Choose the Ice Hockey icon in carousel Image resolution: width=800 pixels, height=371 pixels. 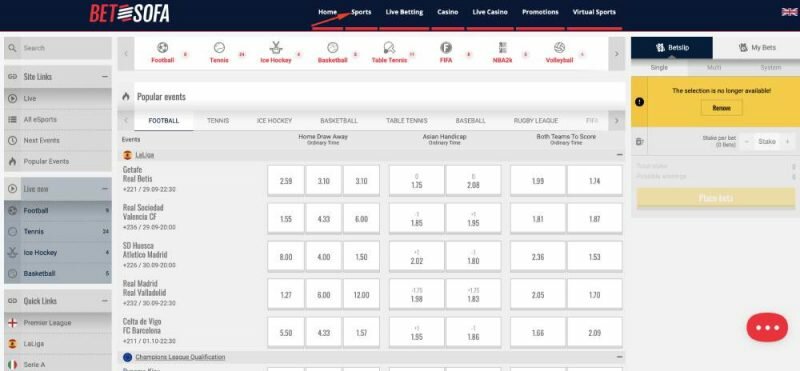[x=276, y=48]
